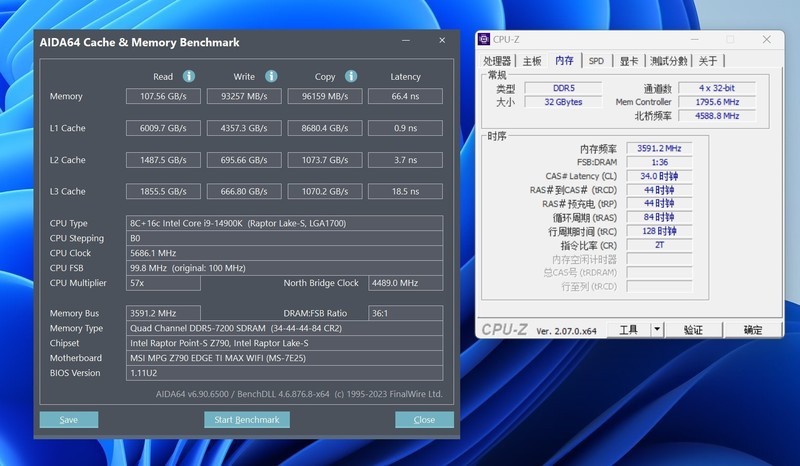Switch to the 处理器 tab in CPU-Z
Image resolution: width=800 pixels, height=466 pixels.
click(x=496, y=61)
